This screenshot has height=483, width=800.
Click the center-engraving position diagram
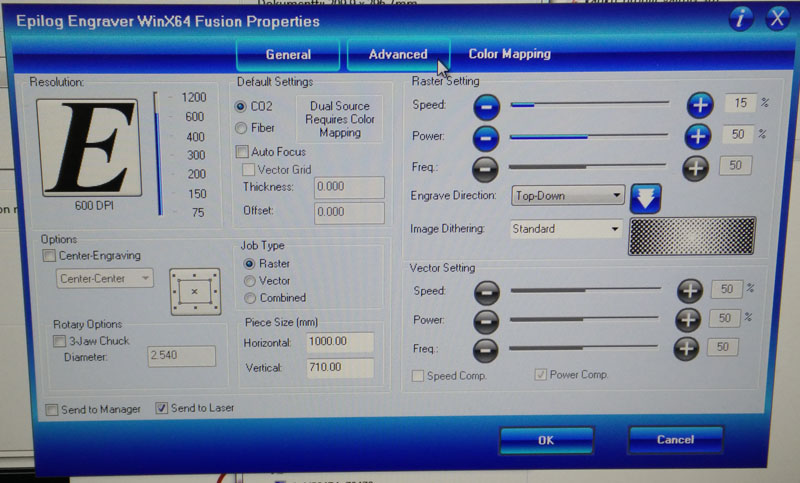pyautogui.click(x=195, y=292)
